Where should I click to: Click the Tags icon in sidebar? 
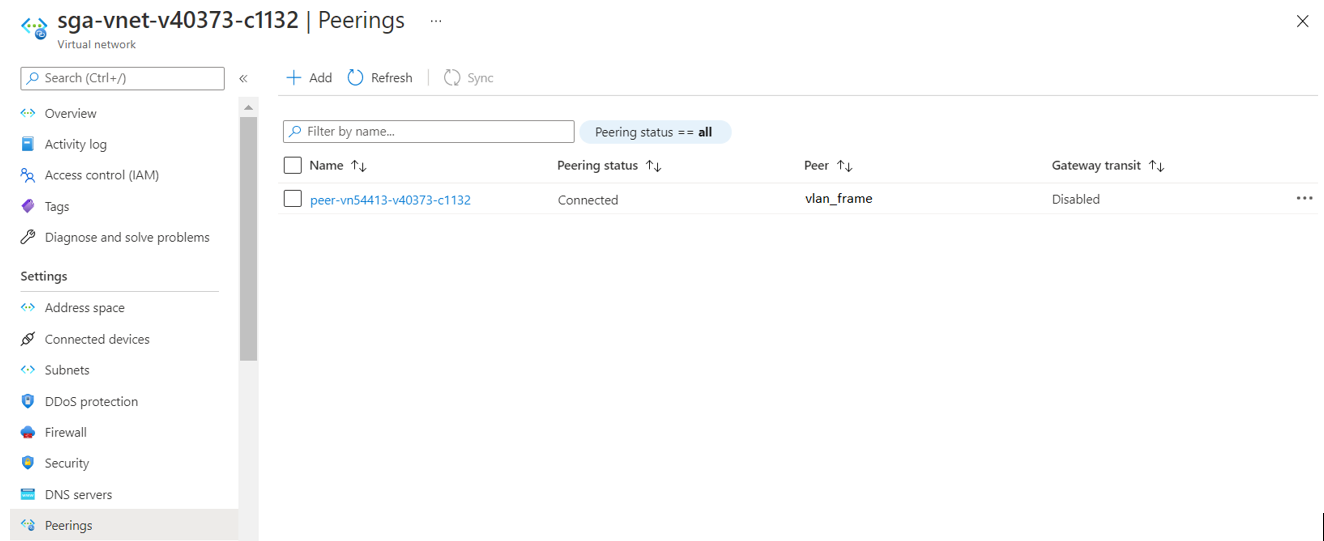click(28, 206)
